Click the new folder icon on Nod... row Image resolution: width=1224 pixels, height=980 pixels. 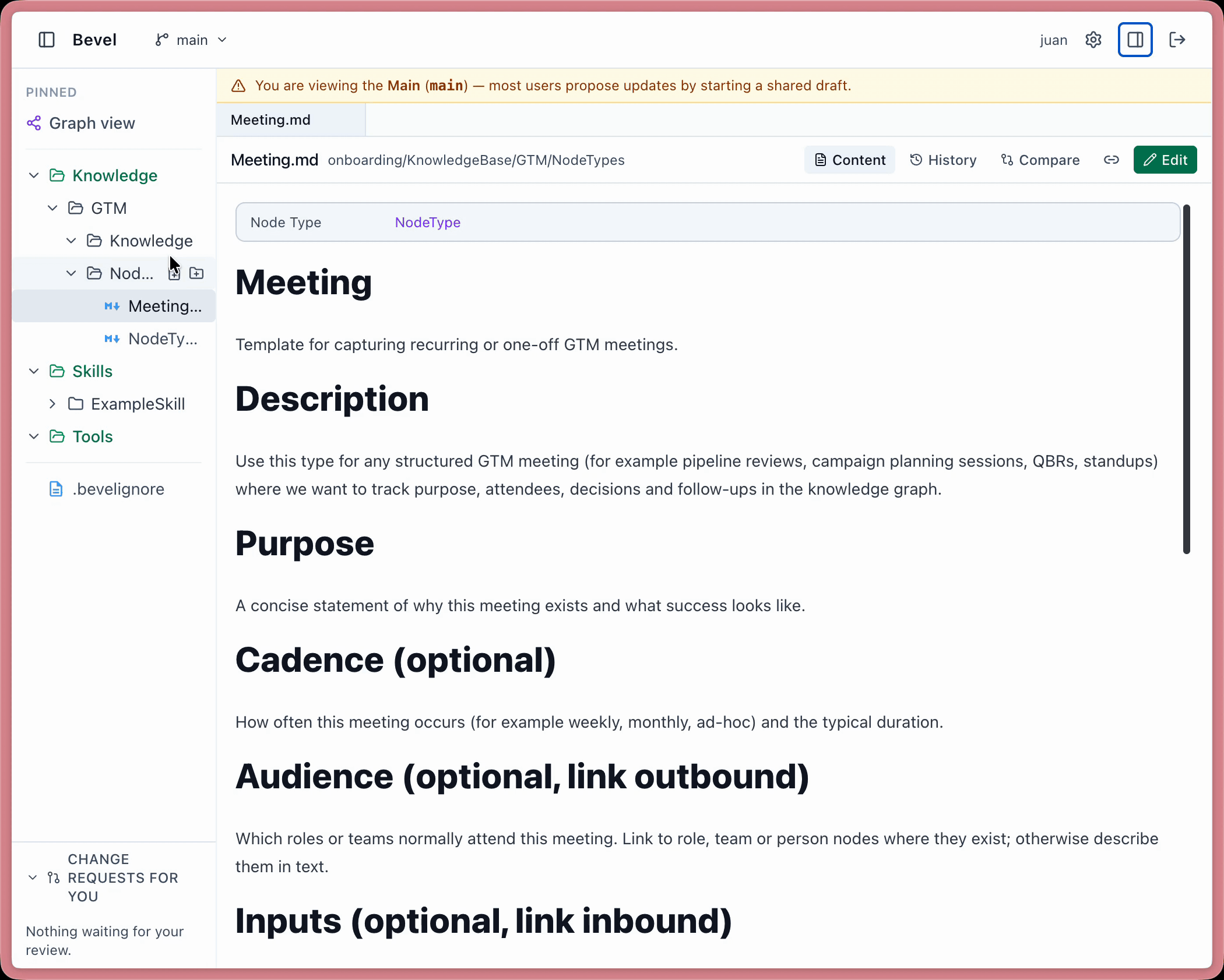tap(196, 273)
